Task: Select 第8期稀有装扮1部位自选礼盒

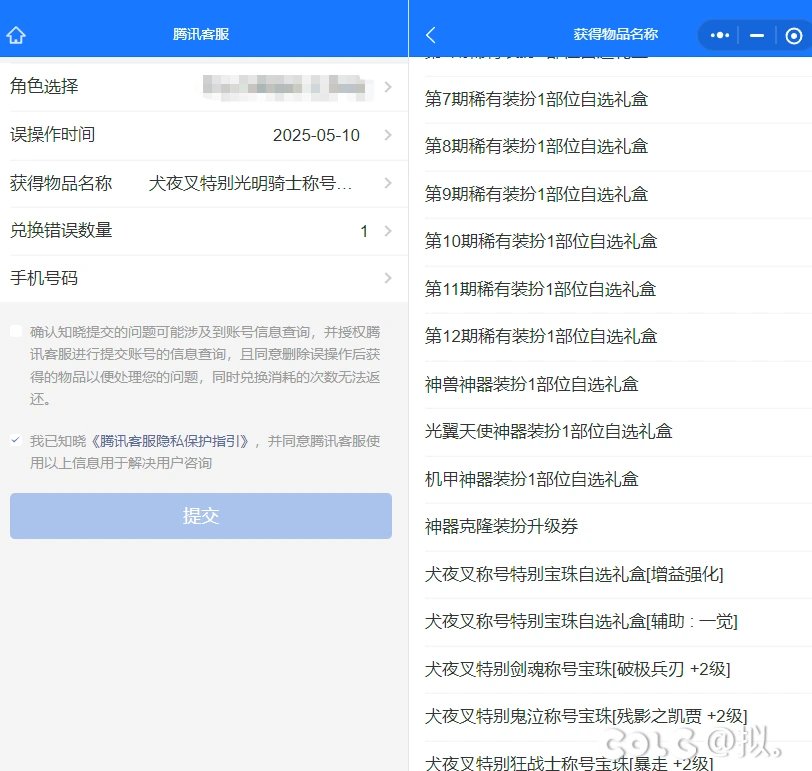Action: [x=536, y=146]
